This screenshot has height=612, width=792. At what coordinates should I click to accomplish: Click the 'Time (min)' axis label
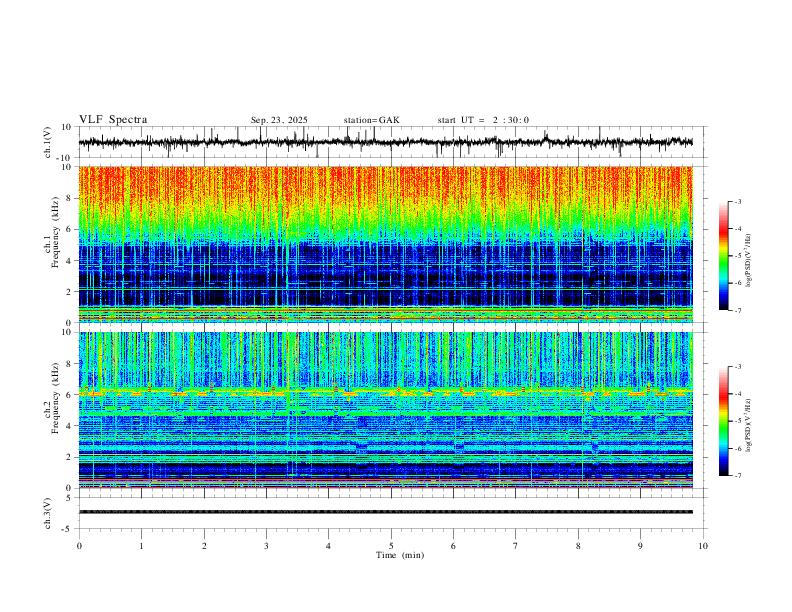(x=400, y=555)
